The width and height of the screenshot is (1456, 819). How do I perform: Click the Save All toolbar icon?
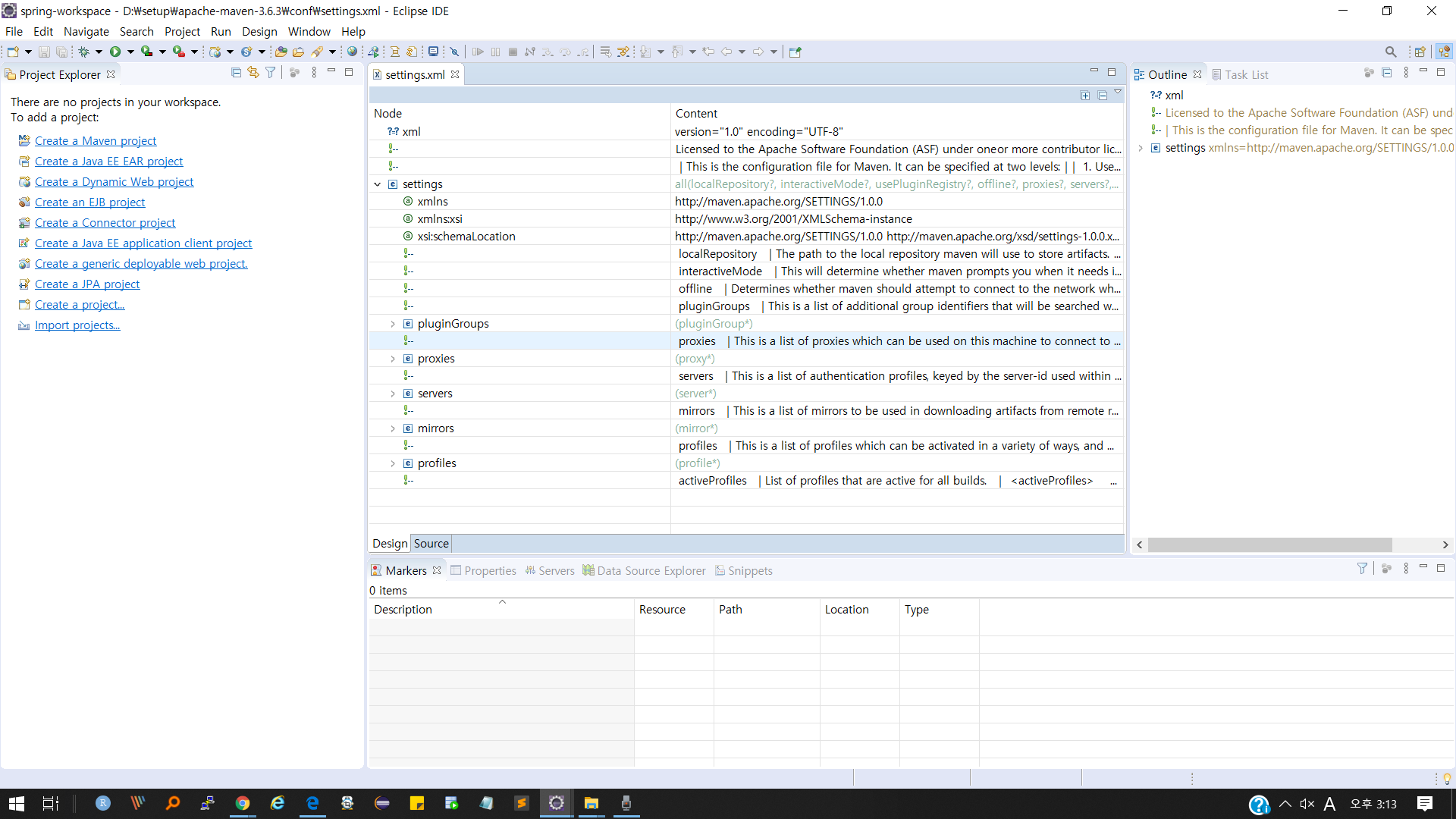tap(61, 52)
